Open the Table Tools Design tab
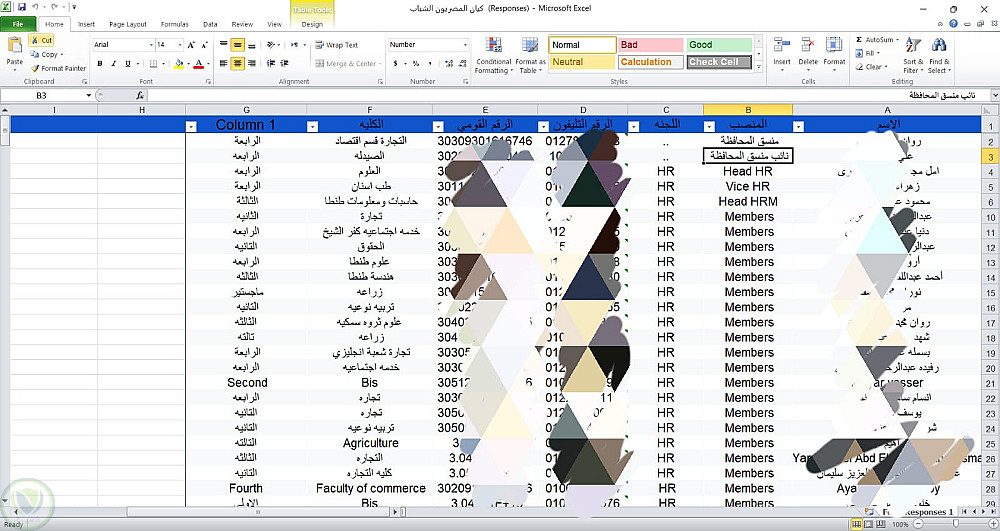1000x531 pixels. (x=312, y=24)
